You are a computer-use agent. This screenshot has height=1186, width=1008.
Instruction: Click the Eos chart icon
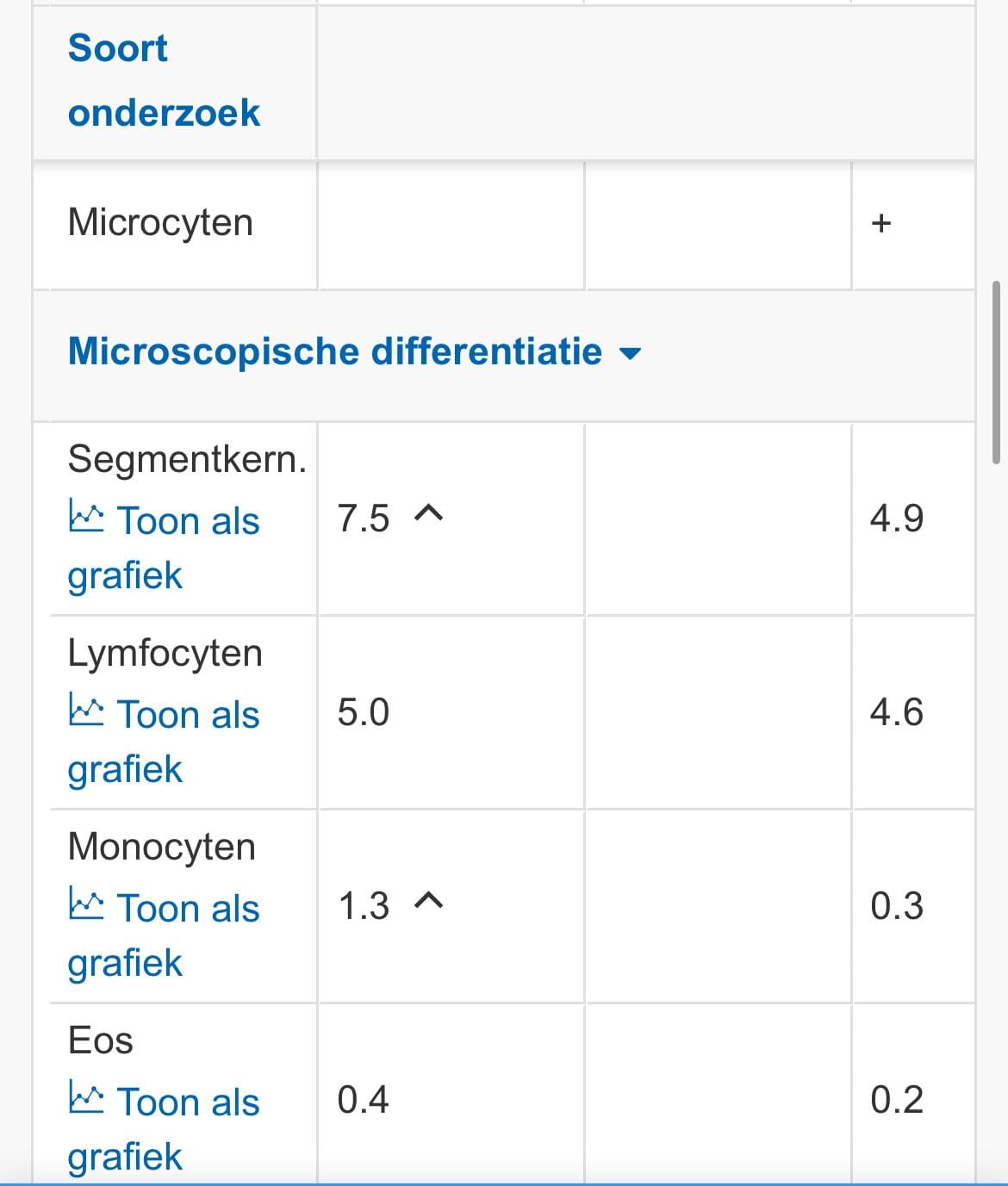pos(86,1100)
